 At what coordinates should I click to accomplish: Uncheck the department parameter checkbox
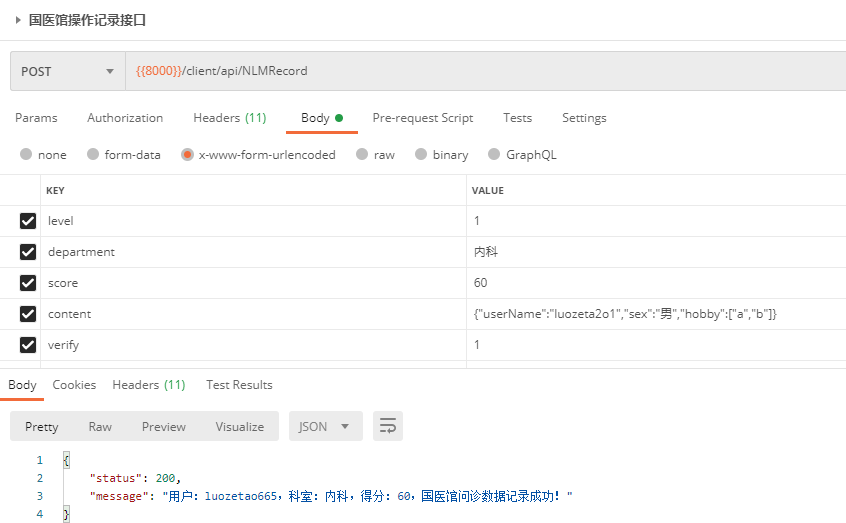coord(28,252)
